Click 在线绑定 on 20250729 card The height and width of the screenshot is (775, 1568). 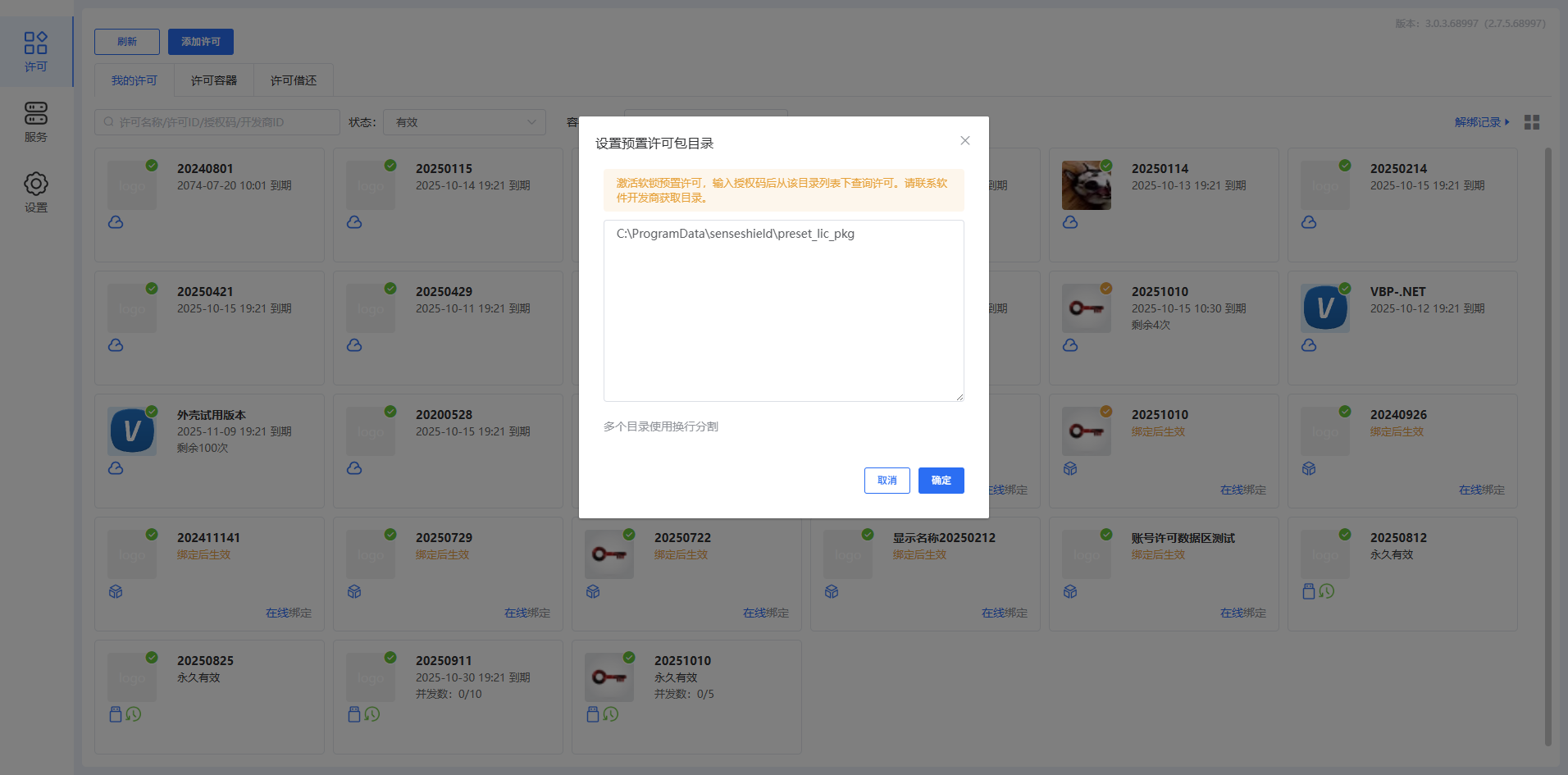click(x=527, y=613)
